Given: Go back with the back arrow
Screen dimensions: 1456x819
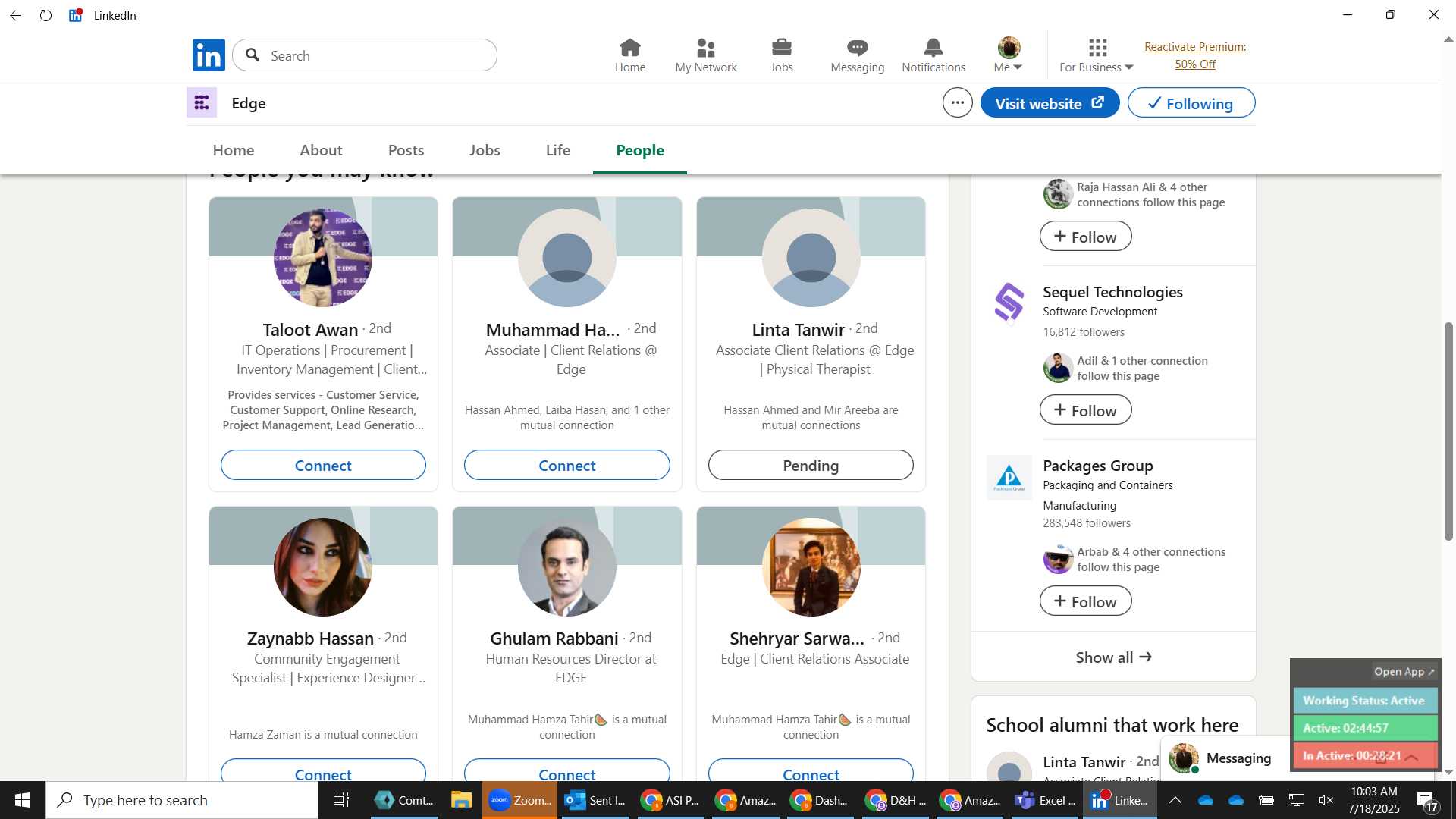Looking at the screenshot, I should (16, 15).
